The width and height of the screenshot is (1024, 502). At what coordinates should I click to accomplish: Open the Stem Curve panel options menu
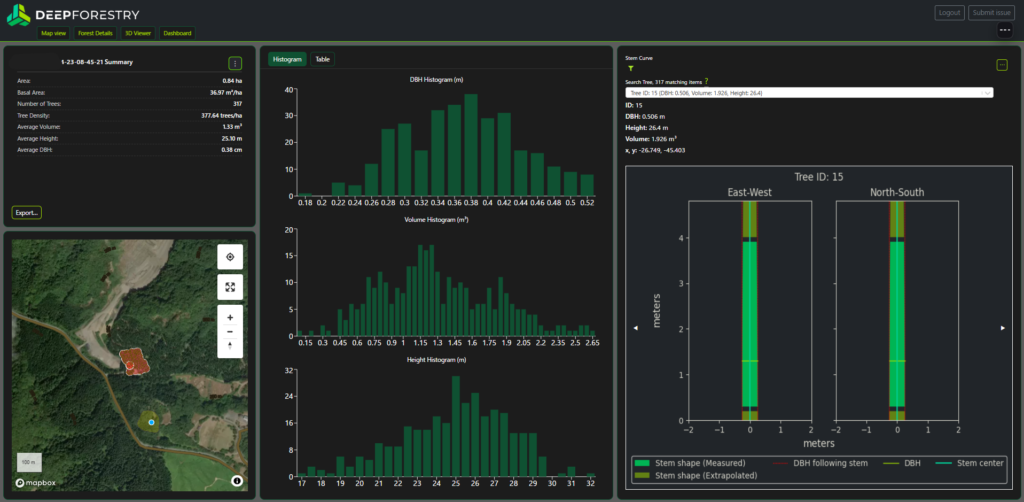[1002, 65]
